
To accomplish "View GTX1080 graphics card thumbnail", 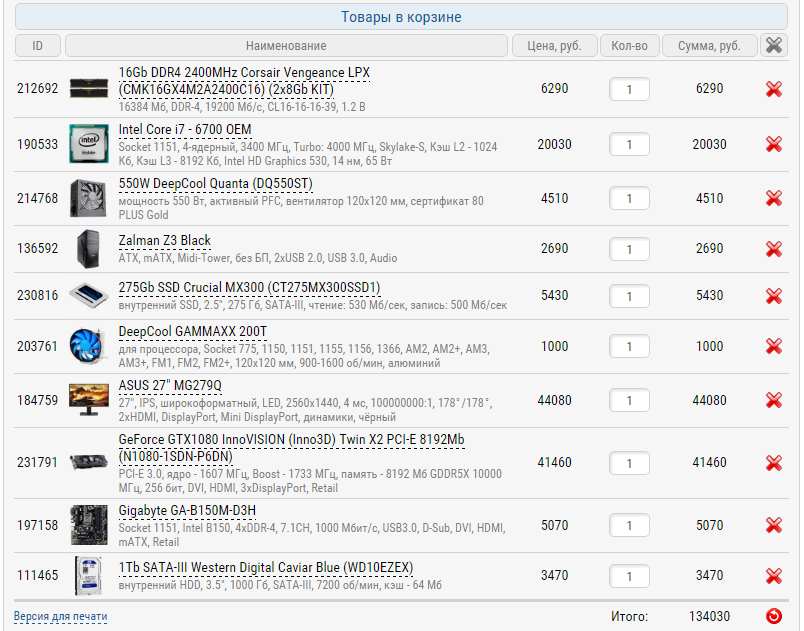I will click(x=89, y=462).
